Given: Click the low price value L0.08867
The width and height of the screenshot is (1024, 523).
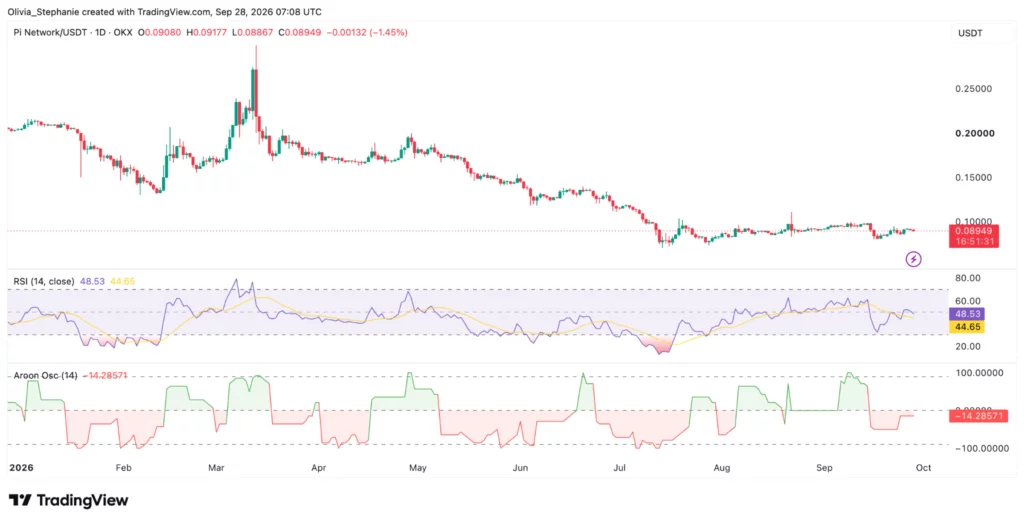Looking at the screenshot, I should click(255, 32).
